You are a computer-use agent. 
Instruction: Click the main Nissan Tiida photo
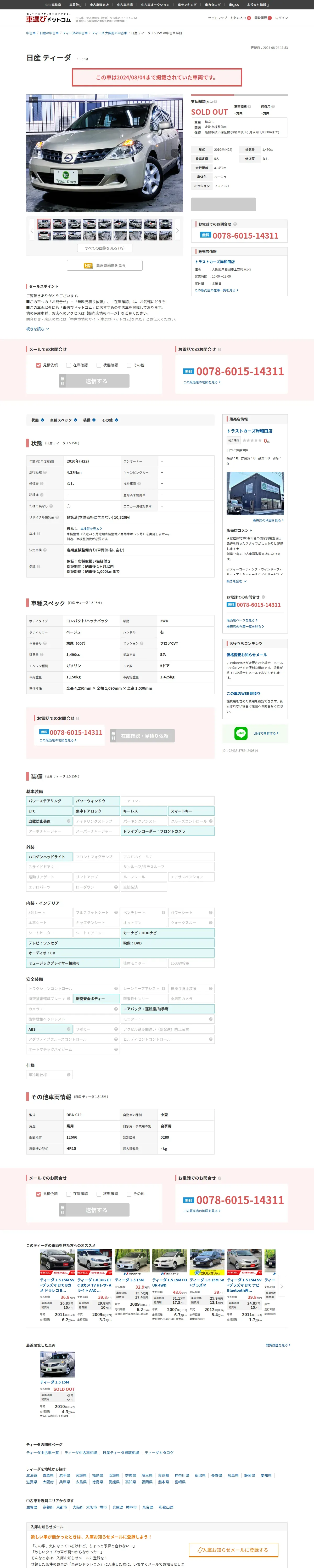point(104,153)
